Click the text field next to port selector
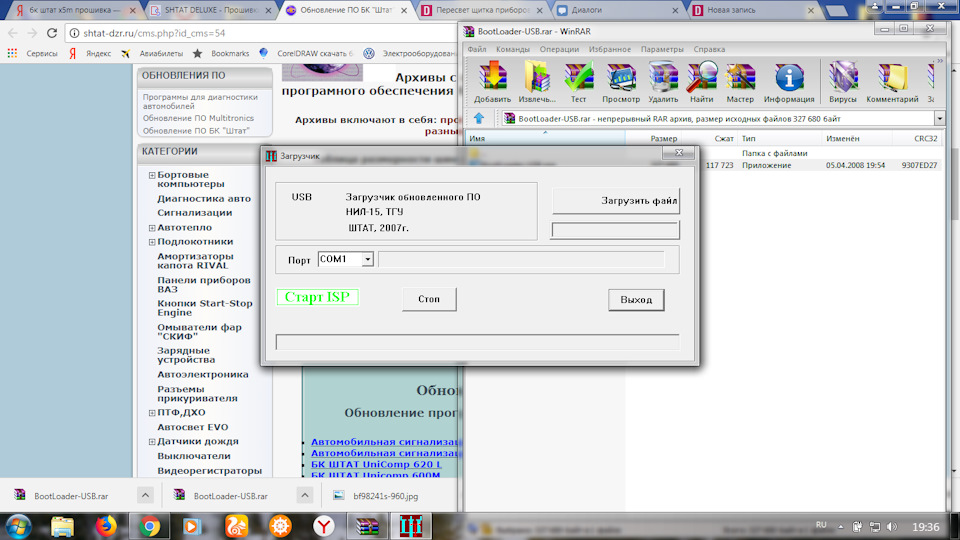The image size is (960, 540). click(x=522, y=260)
